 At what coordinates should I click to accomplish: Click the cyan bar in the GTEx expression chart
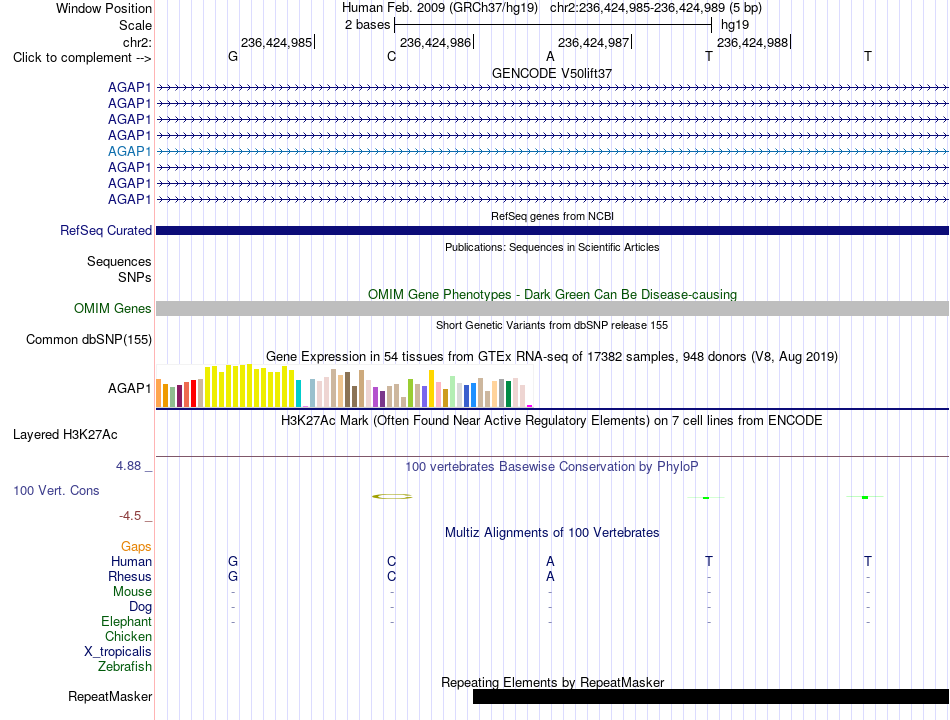298,393
